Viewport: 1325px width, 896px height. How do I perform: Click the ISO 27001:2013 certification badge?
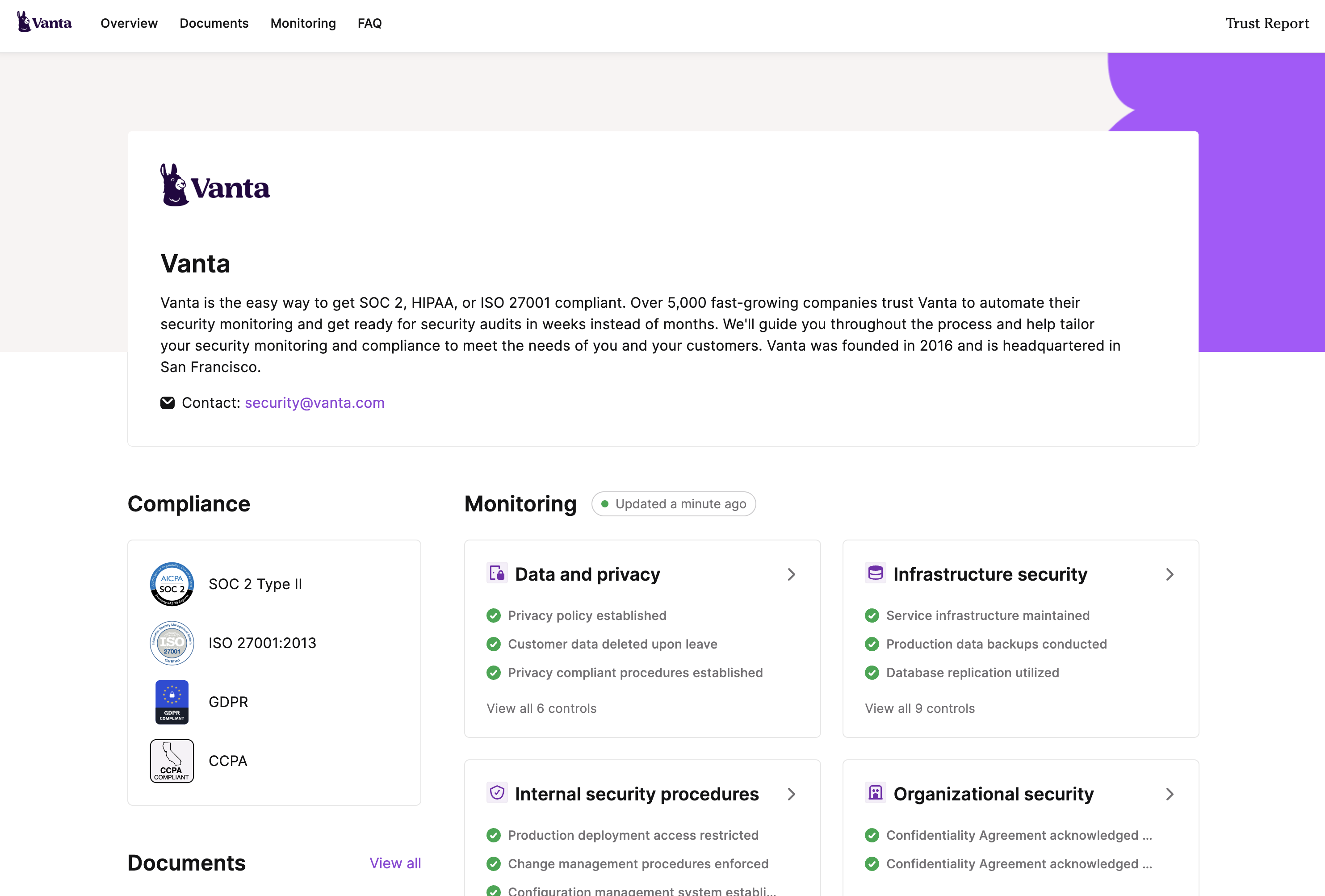pyautogui.click(x=171, y=643)
